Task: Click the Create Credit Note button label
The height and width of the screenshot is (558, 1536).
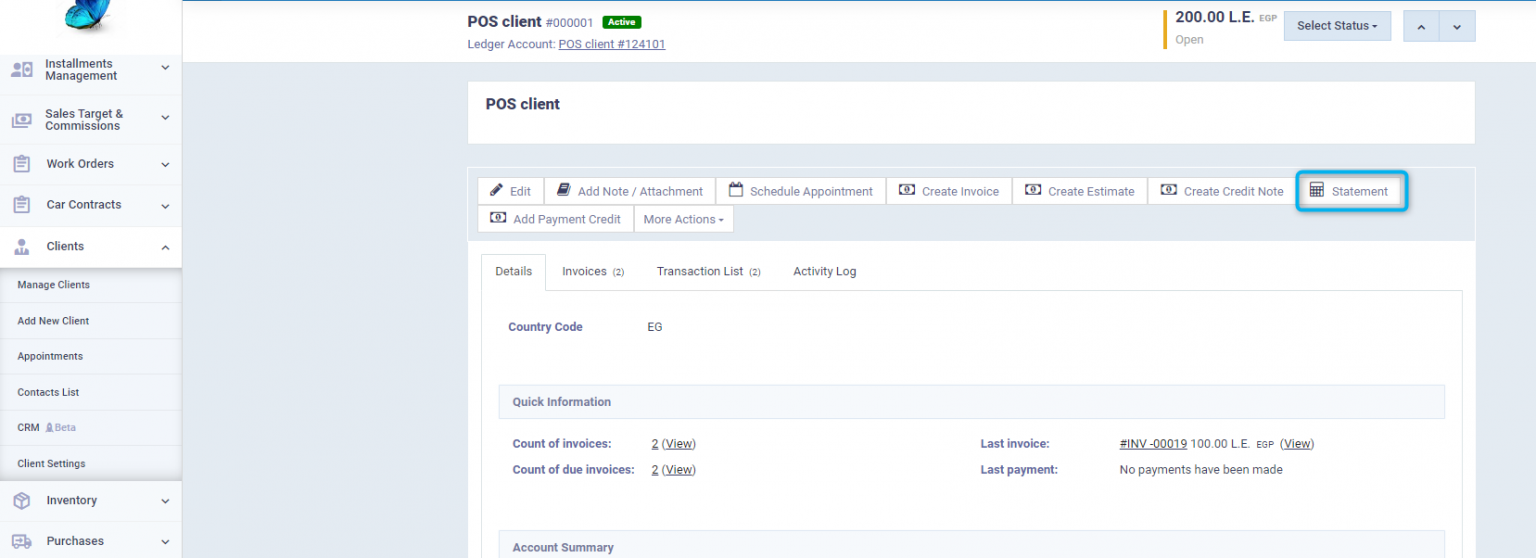Action: (x=1233, y=192)
